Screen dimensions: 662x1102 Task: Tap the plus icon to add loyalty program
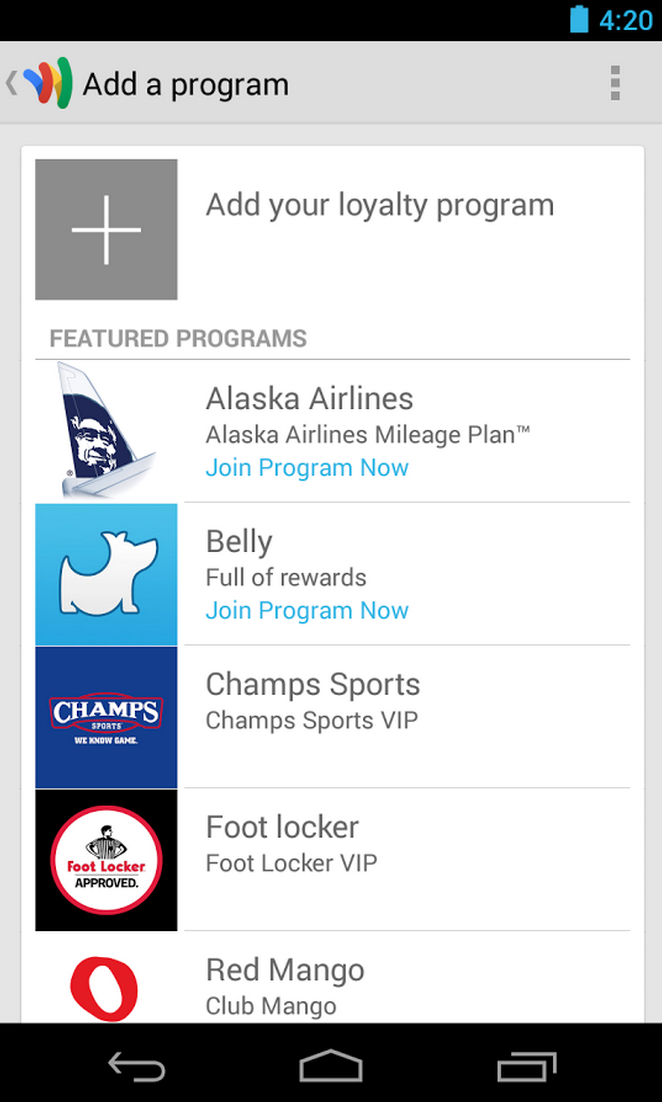tap(106, 228)
